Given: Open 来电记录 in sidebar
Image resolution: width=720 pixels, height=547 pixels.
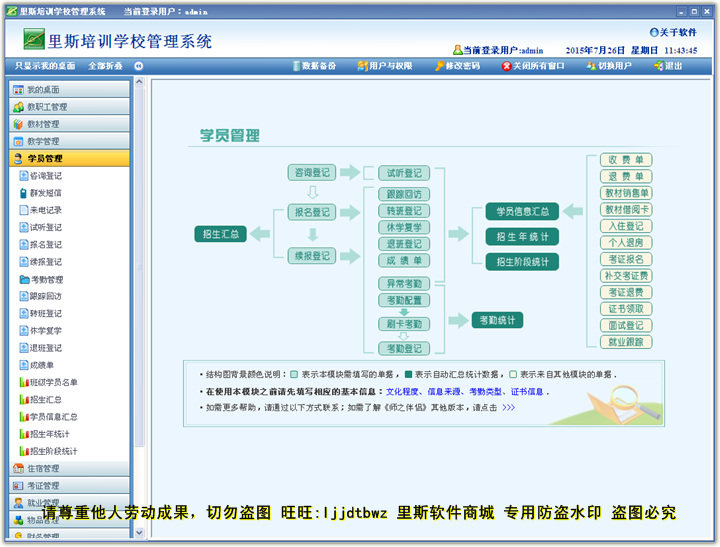Looking at the screenshot, I should tap(40, 210).
